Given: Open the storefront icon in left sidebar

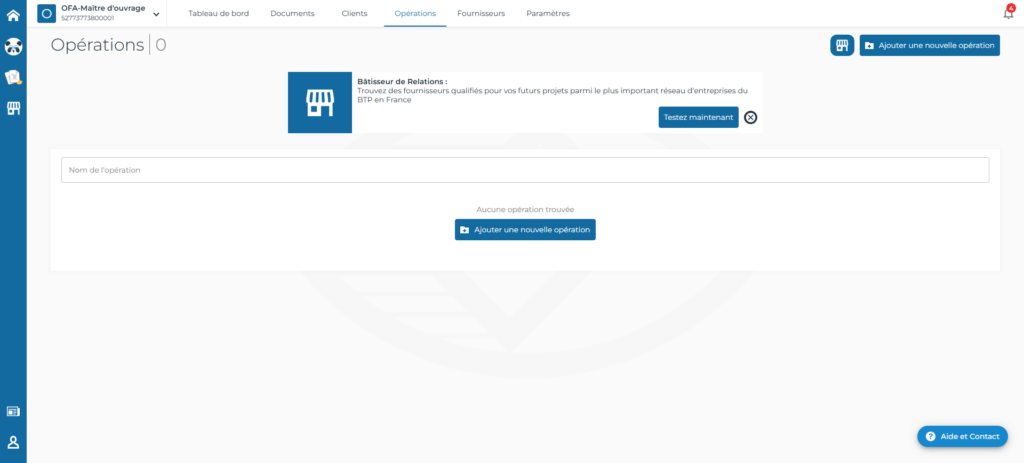Looking at the screenshot, I should coord(13,108).
